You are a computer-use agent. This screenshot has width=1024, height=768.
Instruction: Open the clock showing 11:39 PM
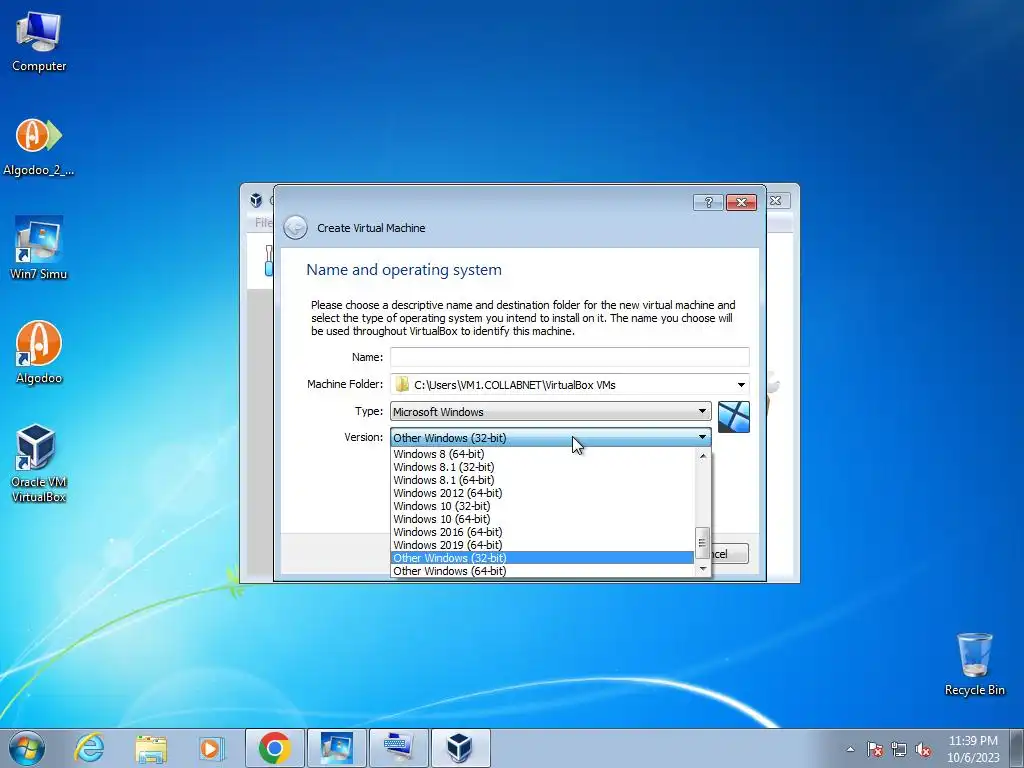973,748
